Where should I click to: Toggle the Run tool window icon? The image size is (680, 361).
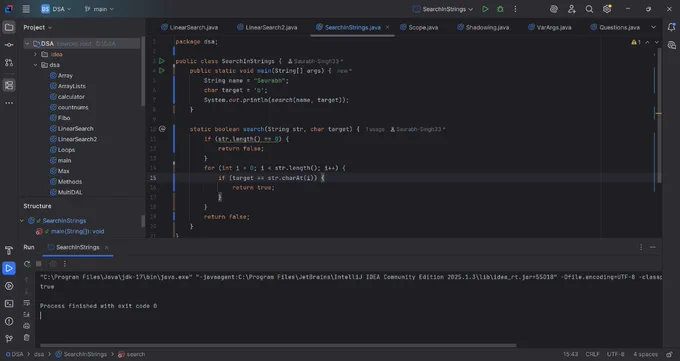pyautogui.click(x=9, y=268)
